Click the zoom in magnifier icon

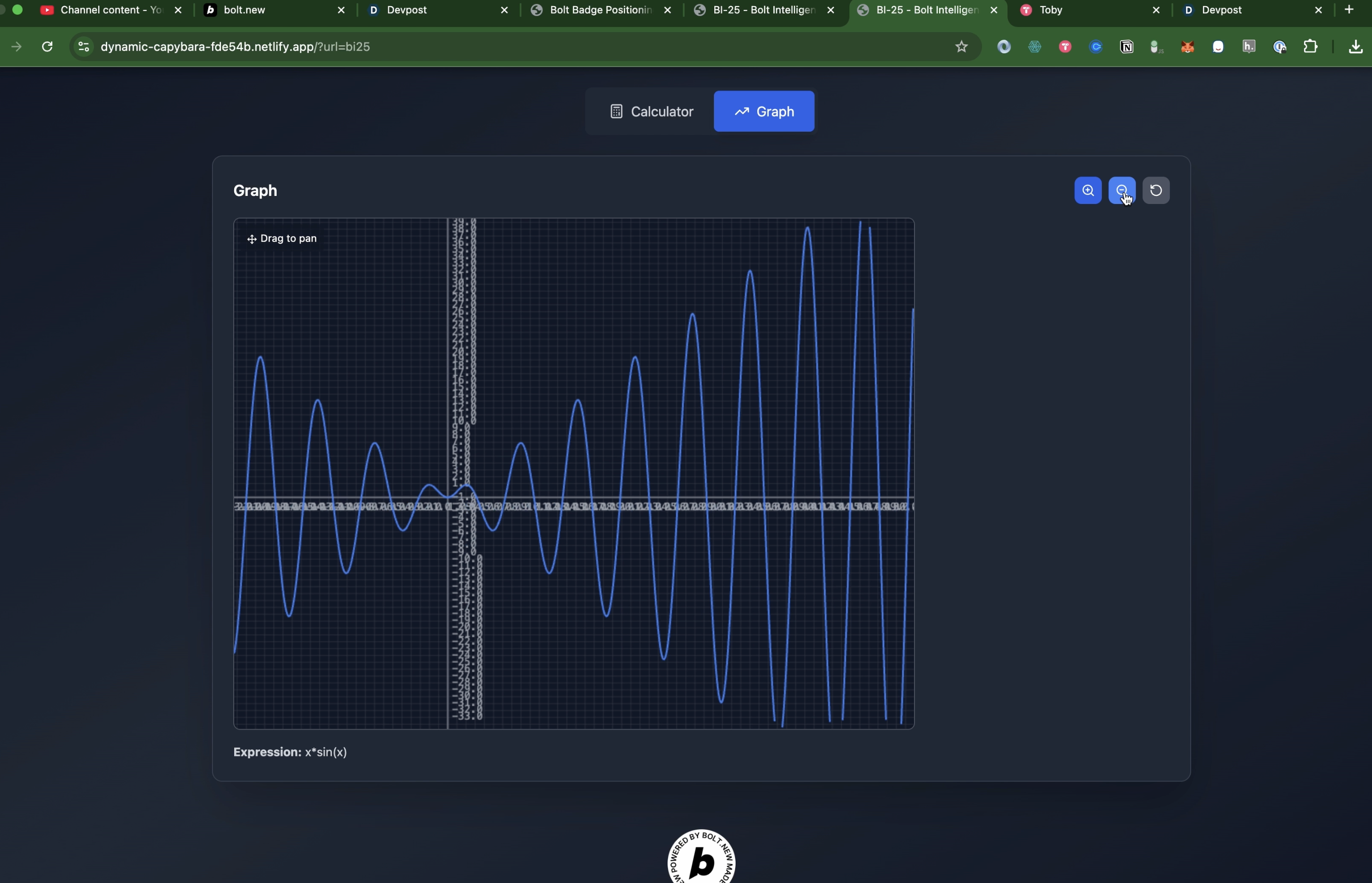[1088, 191]
